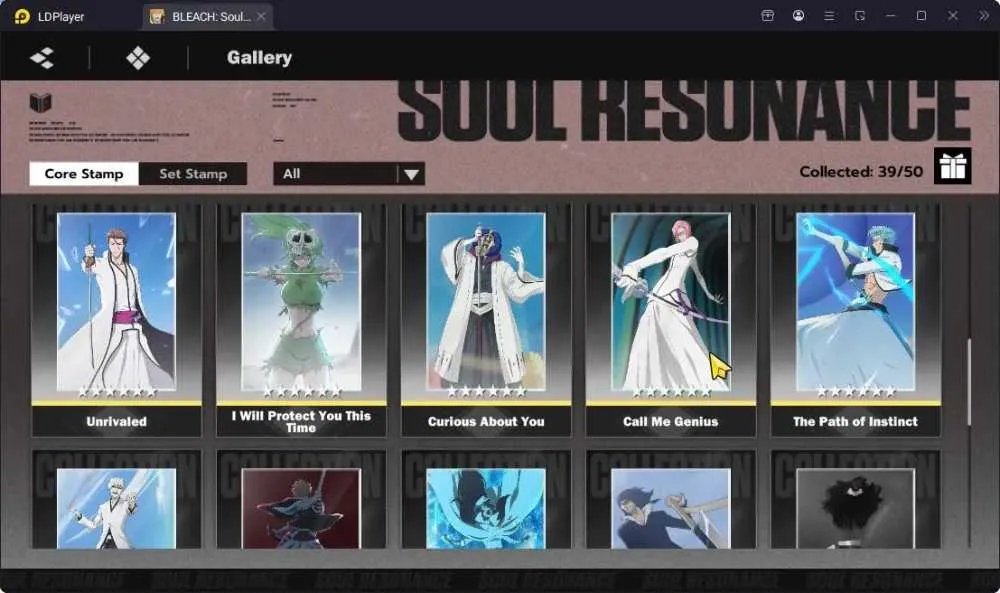This screenshot has width=1000, height=593.
Task: Click the game back arrows icon
Action: tap(42, 58)
